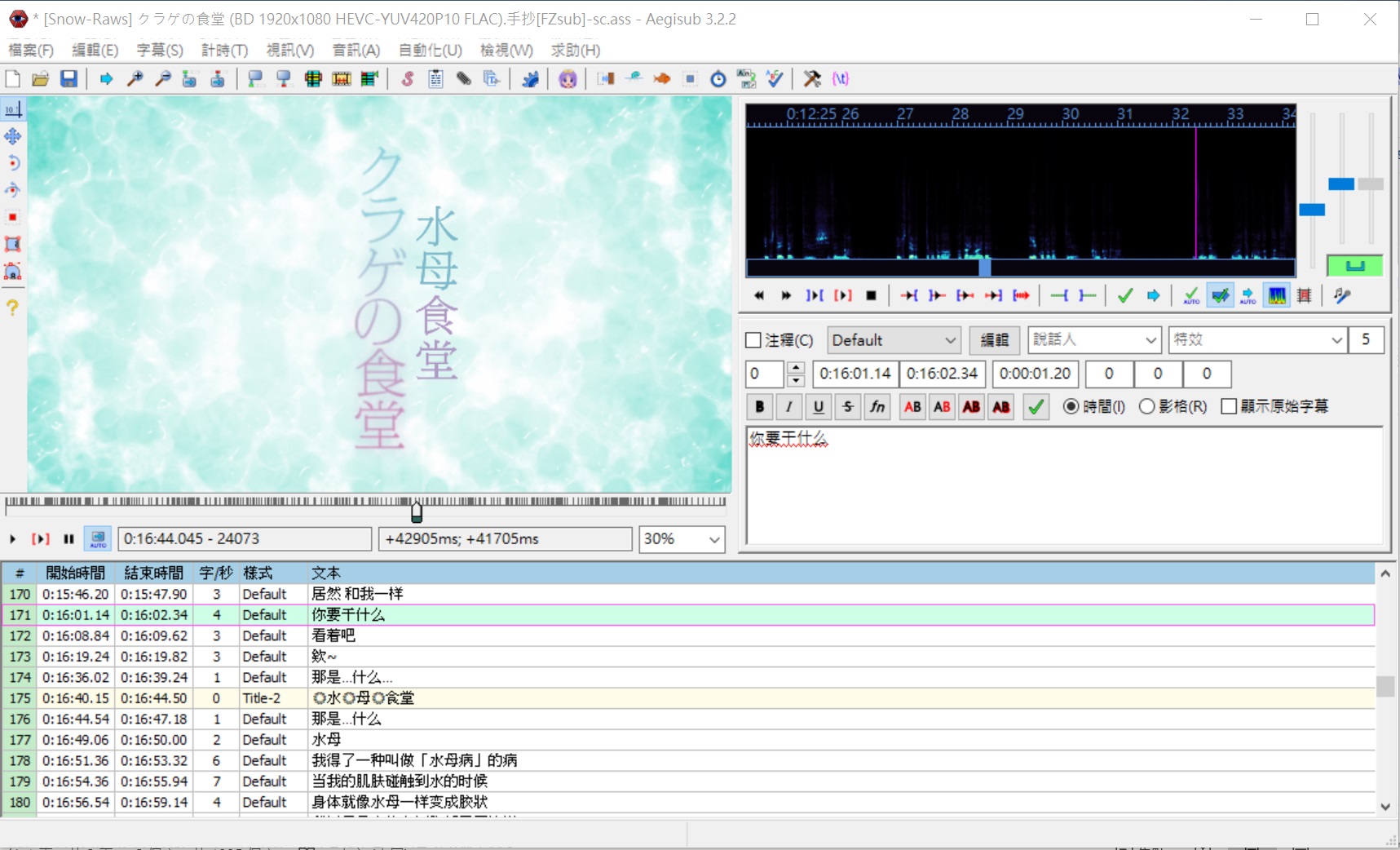This screenshot has width=1400, height=850.
Task: Zoom in video with magnifier plus
Action: (x=135, y=79)
